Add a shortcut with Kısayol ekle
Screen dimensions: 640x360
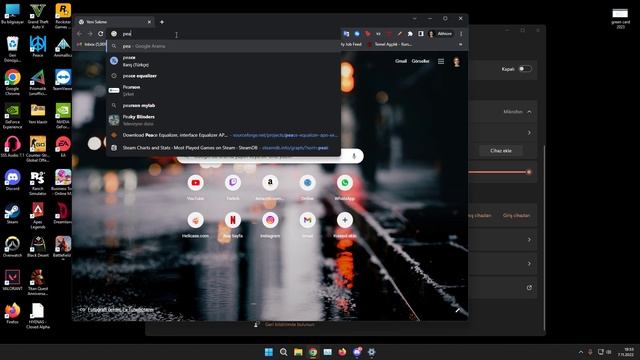click(x=345, y=224)
